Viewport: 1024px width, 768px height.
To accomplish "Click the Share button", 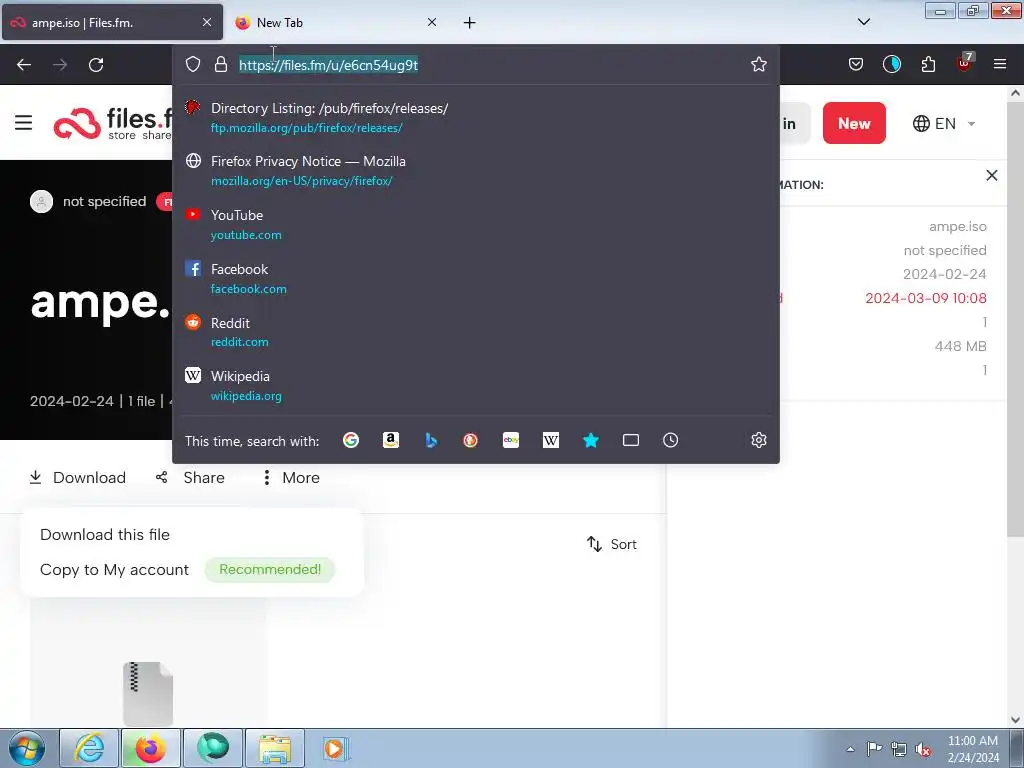I will (x=190, y=477).
